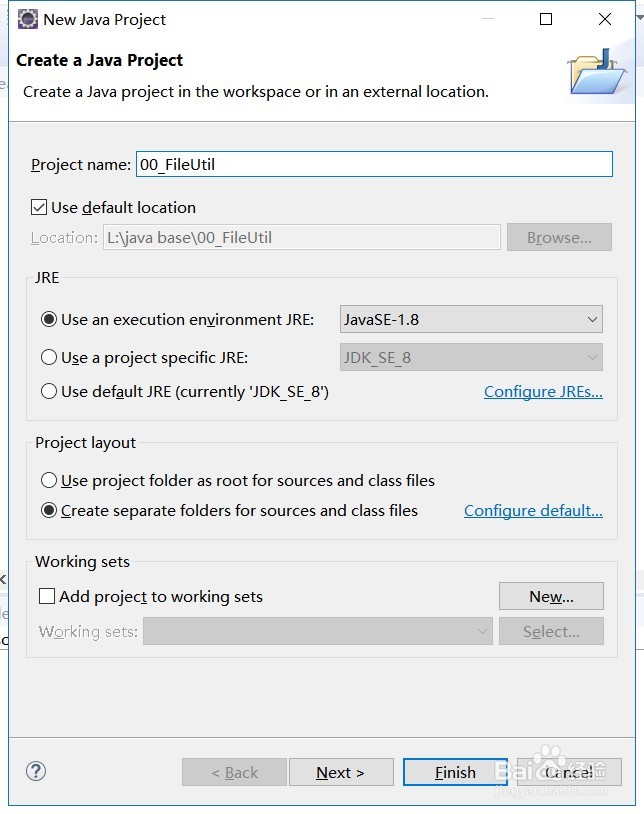
Task: Uncheck Use default location checkbox
Action: (39, 208)
